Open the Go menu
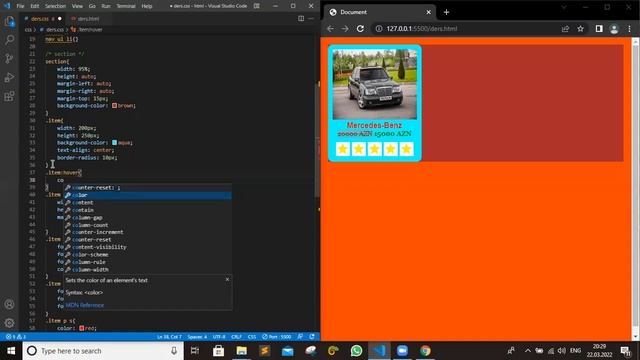 click(92, 6)
